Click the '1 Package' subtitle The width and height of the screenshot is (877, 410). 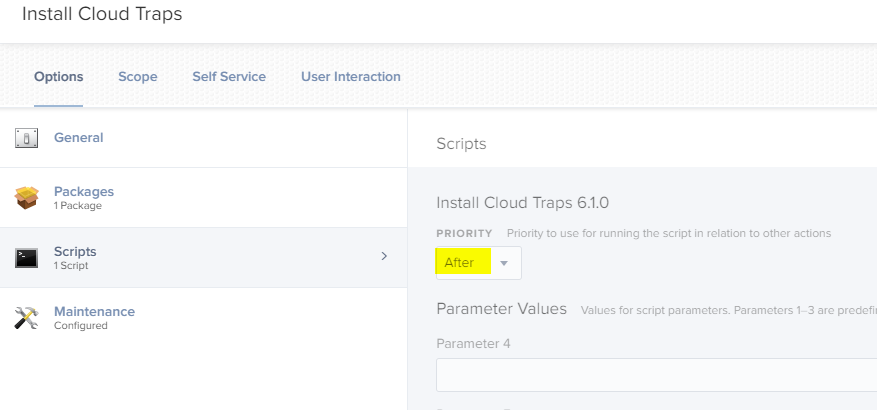(x=78, y=206)
